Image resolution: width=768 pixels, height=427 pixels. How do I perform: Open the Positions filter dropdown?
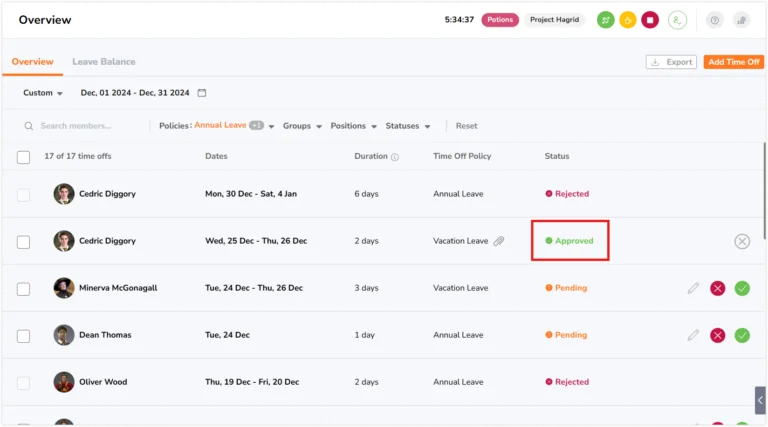pyautogui.click(x=353, y=126)
